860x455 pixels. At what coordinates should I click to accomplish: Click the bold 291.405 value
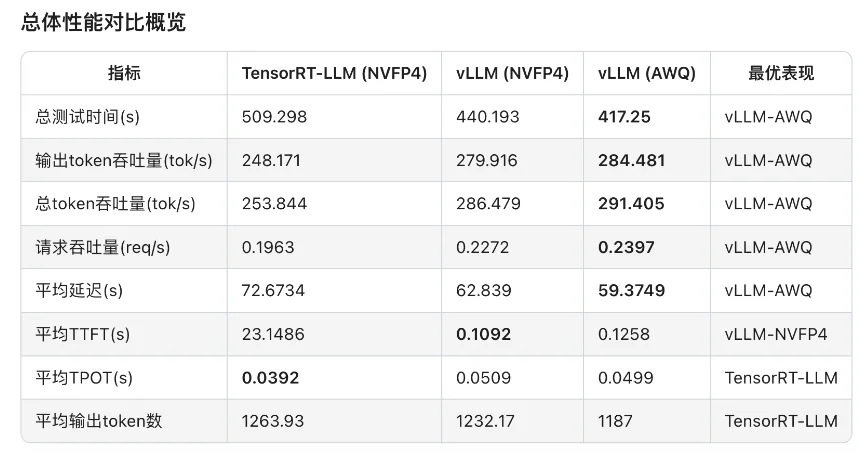632,204
